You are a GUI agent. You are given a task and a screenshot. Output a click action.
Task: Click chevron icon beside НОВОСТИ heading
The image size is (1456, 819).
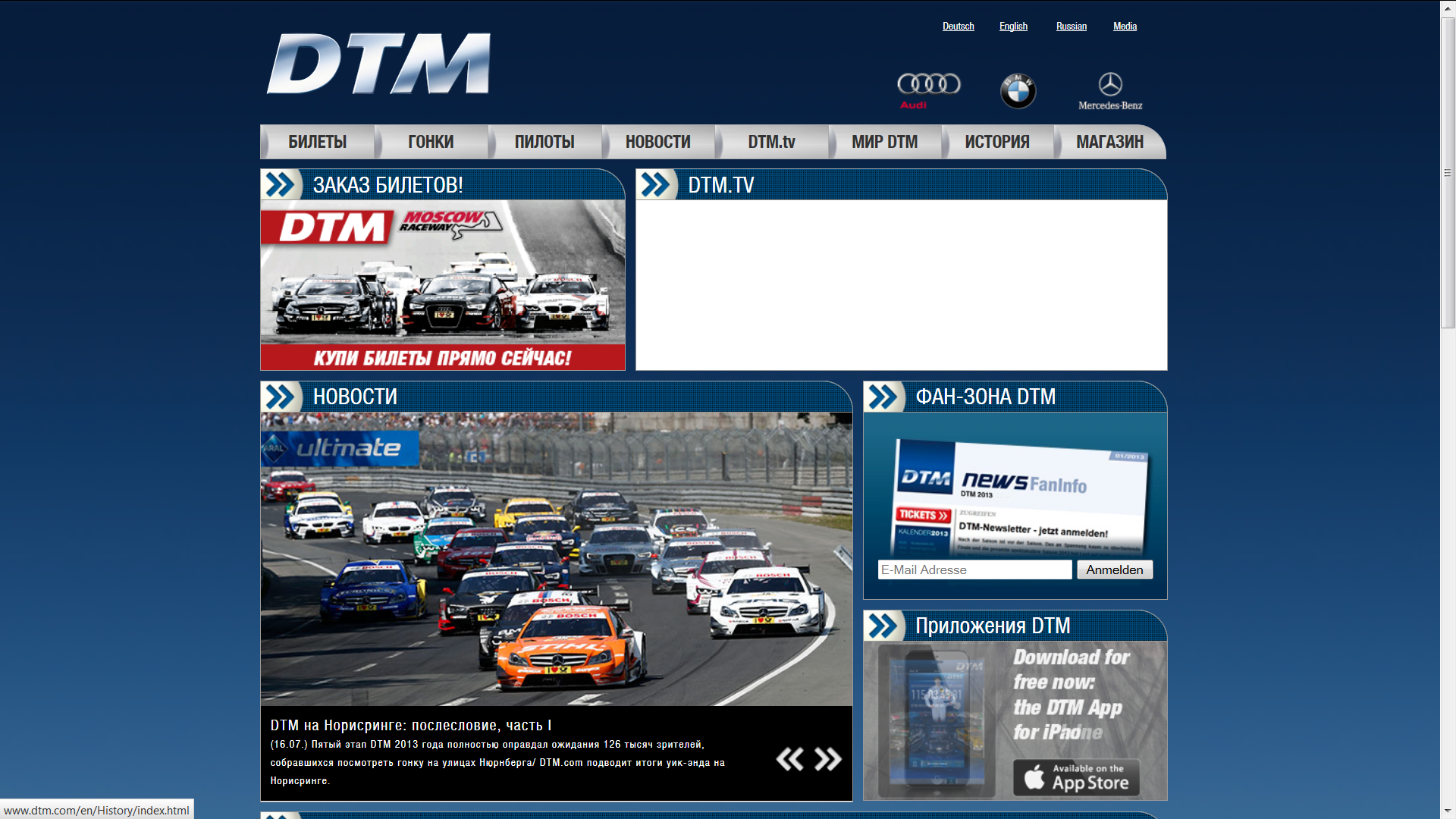pos(281,397)
